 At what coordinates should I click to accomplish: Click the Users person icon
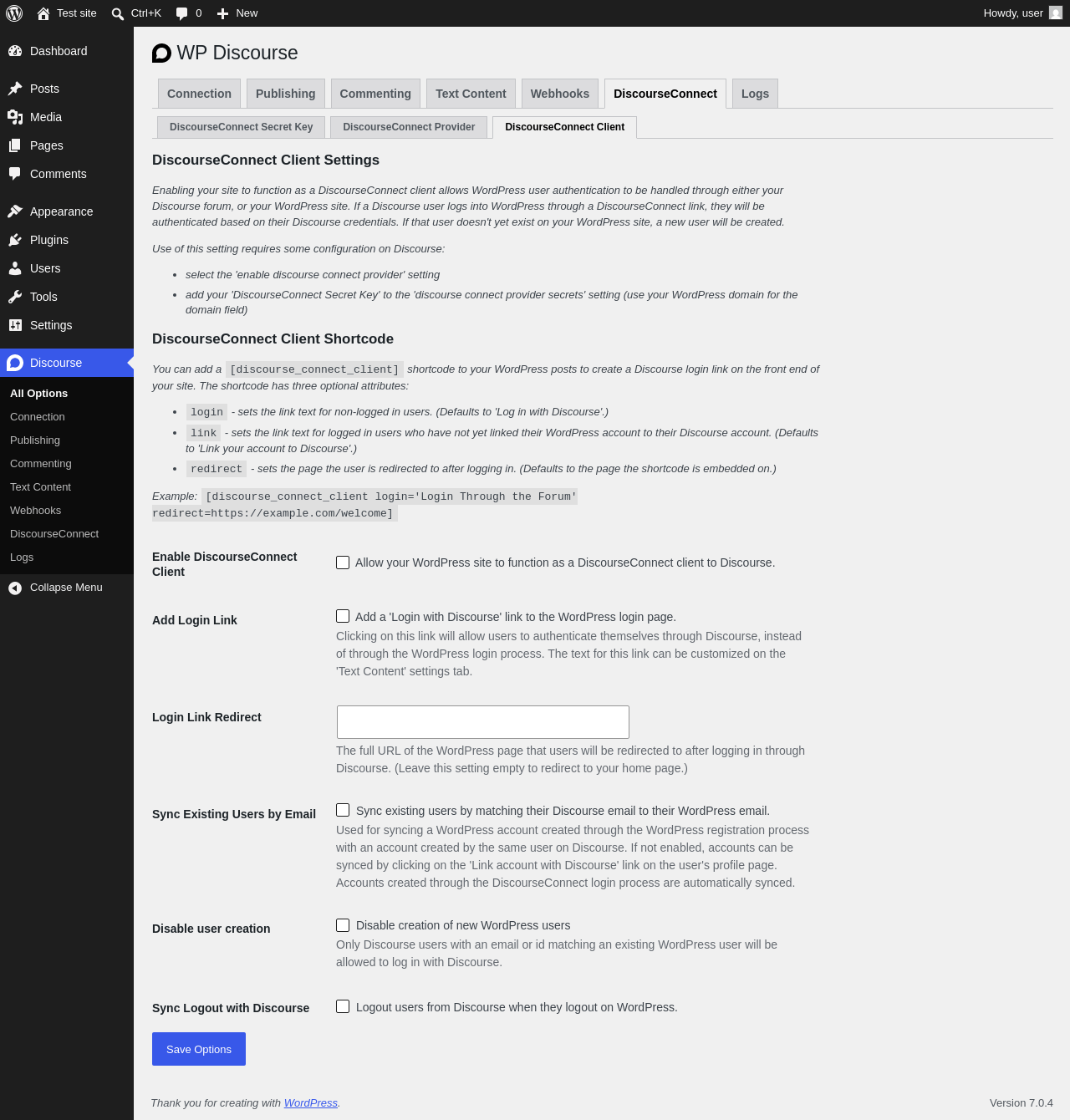point(15,268)
